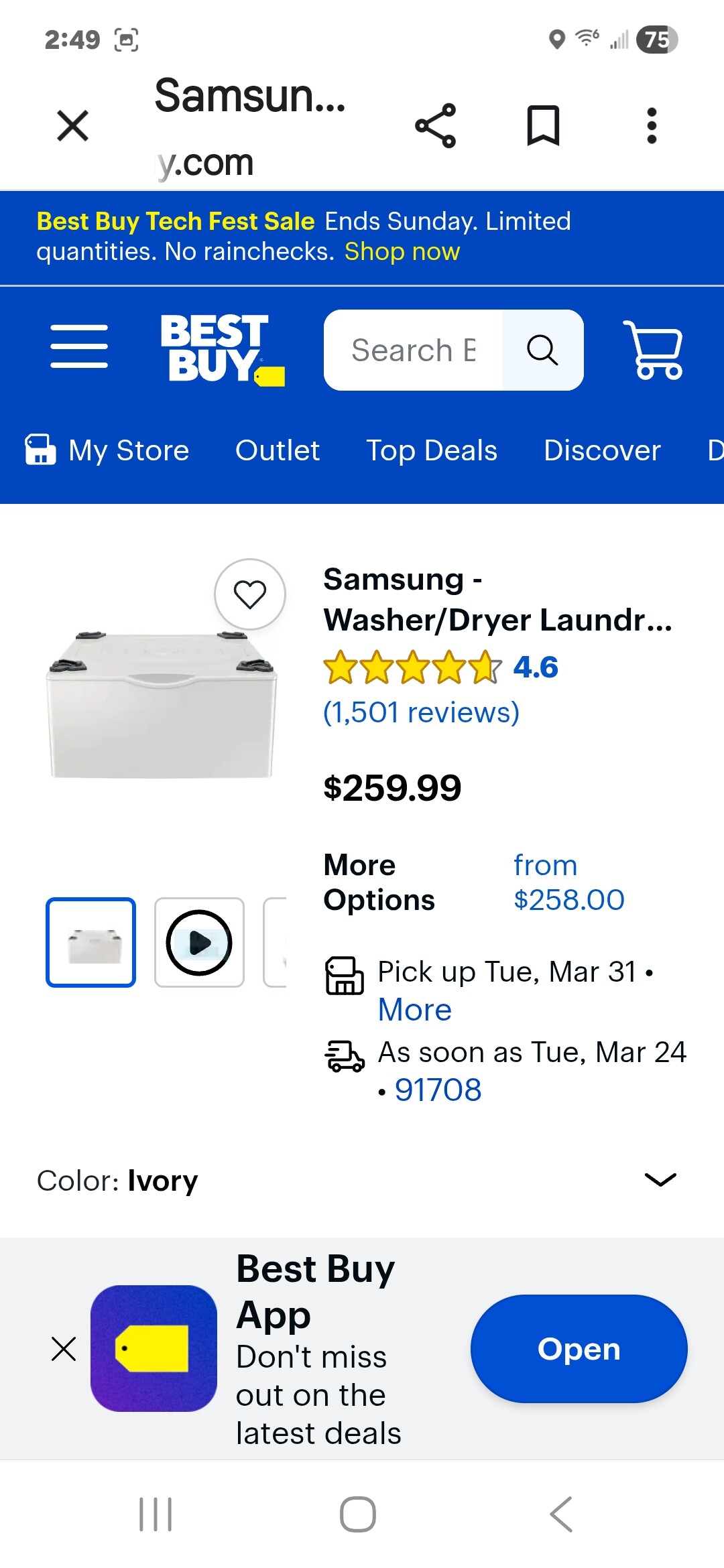Dismiss the Best Buy App banner

[64, 1348]
